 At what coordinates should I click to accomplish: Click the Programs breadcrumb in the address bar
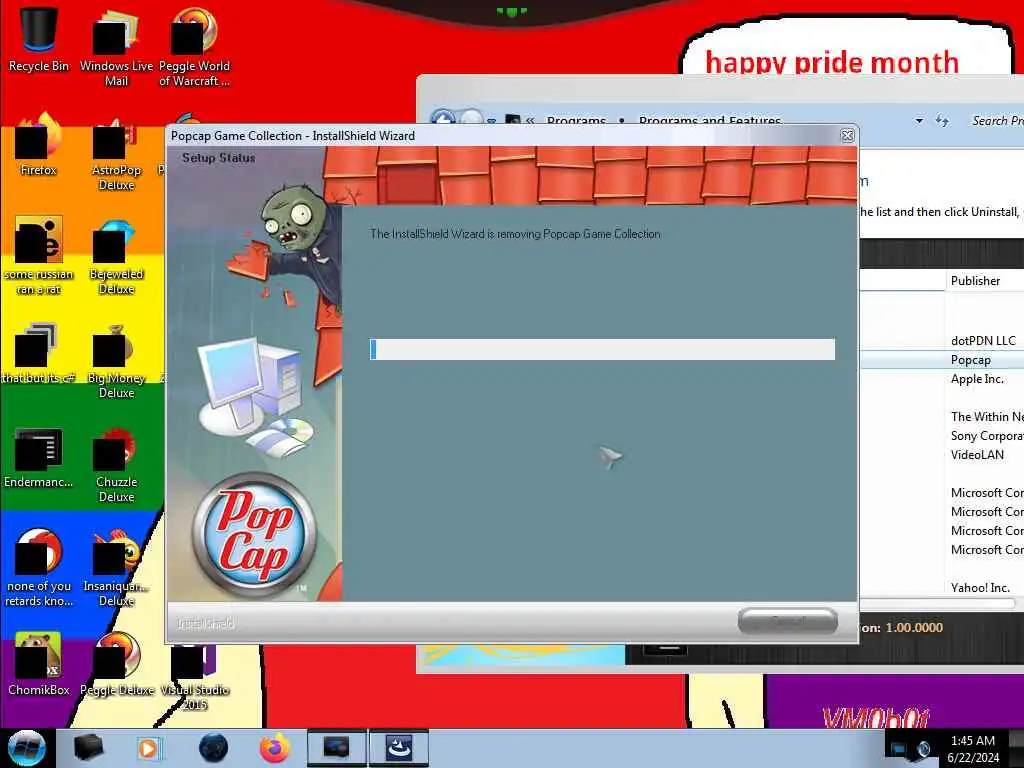[x=576, y=121]
